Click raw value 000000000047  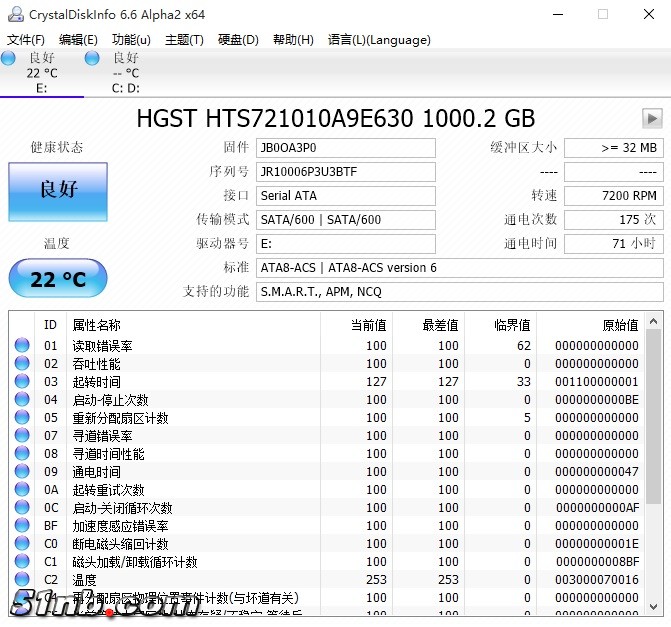click(x=597, y=471)
